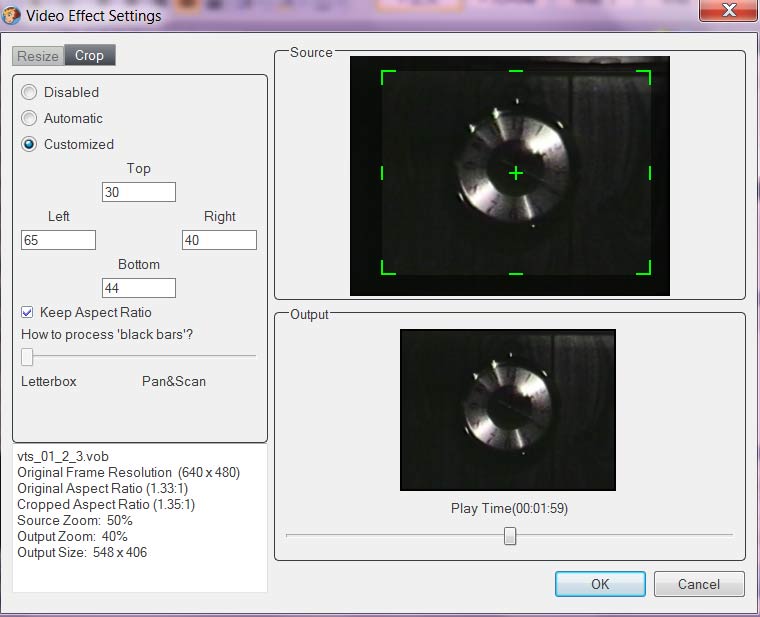Click the Output preview video thumbnail
Viewport: 760px width, 617px height.
[508, 410]
